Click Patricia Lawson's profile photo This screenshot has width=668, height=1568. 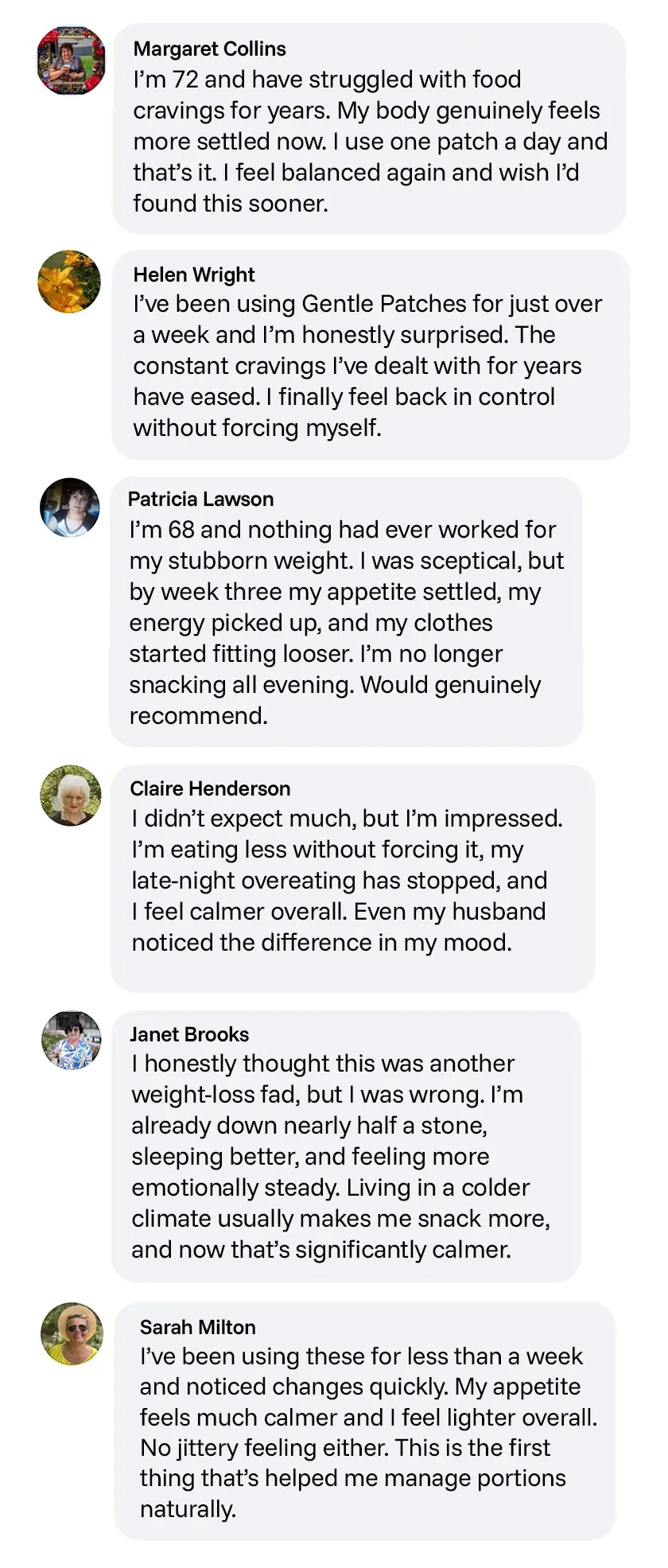point(70,508)
